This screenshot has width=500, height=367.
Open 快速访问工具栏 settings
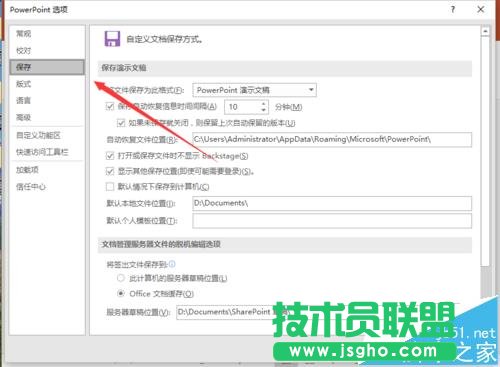coord(42,152)
